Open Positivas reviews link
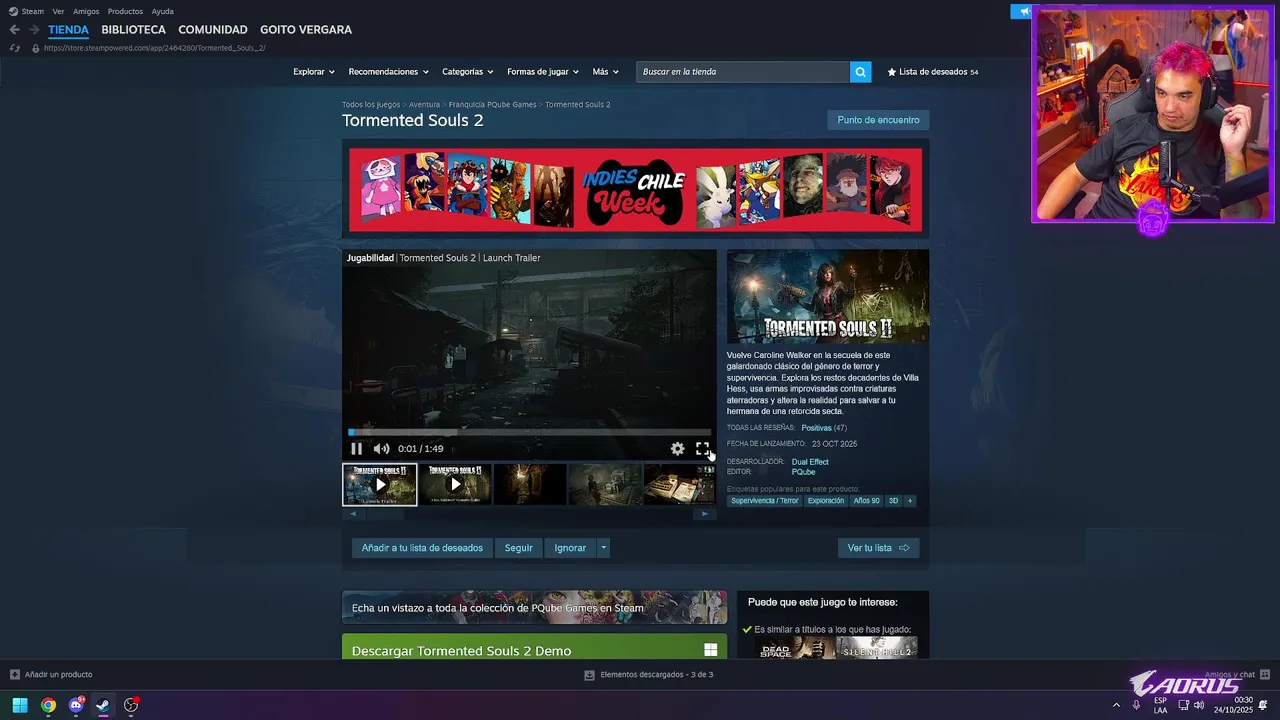The image size is (1280, 720). (816, 428)
